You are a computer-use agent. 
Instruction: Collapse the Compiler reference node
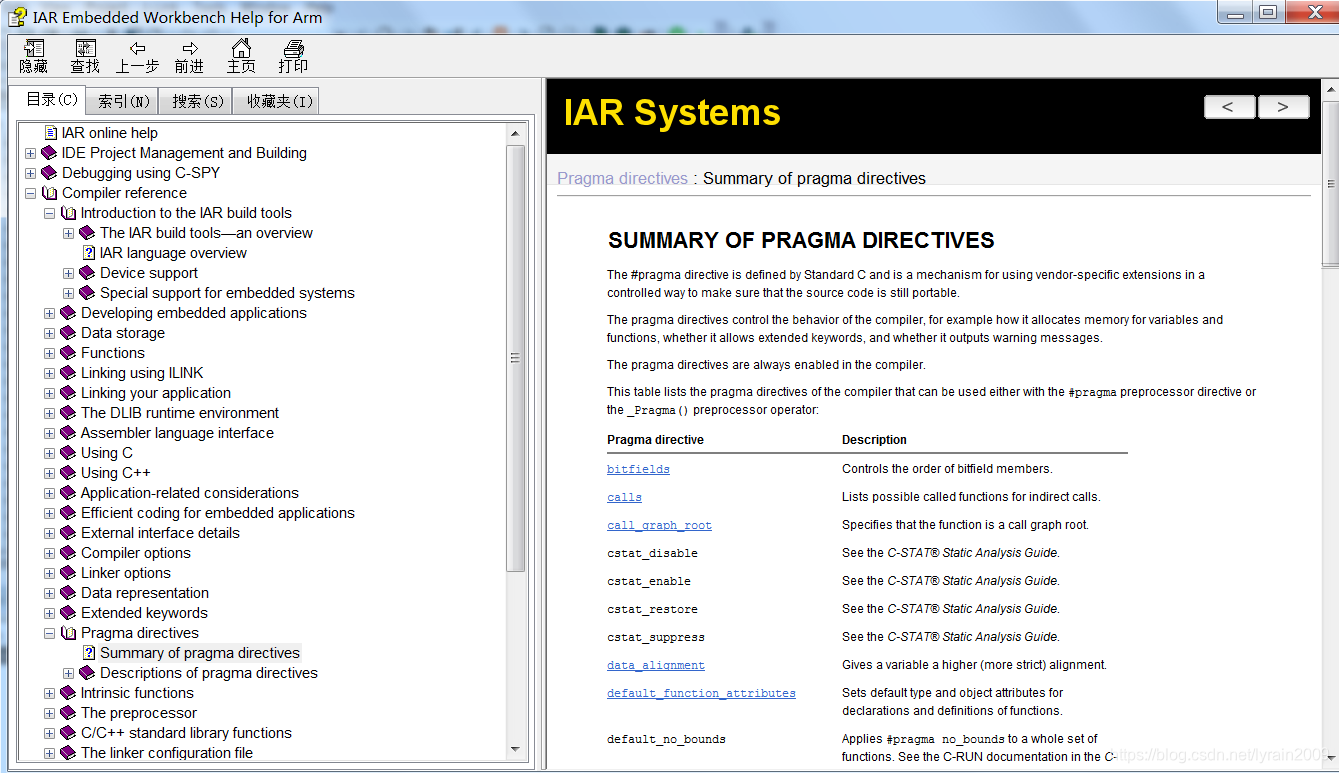30,193
